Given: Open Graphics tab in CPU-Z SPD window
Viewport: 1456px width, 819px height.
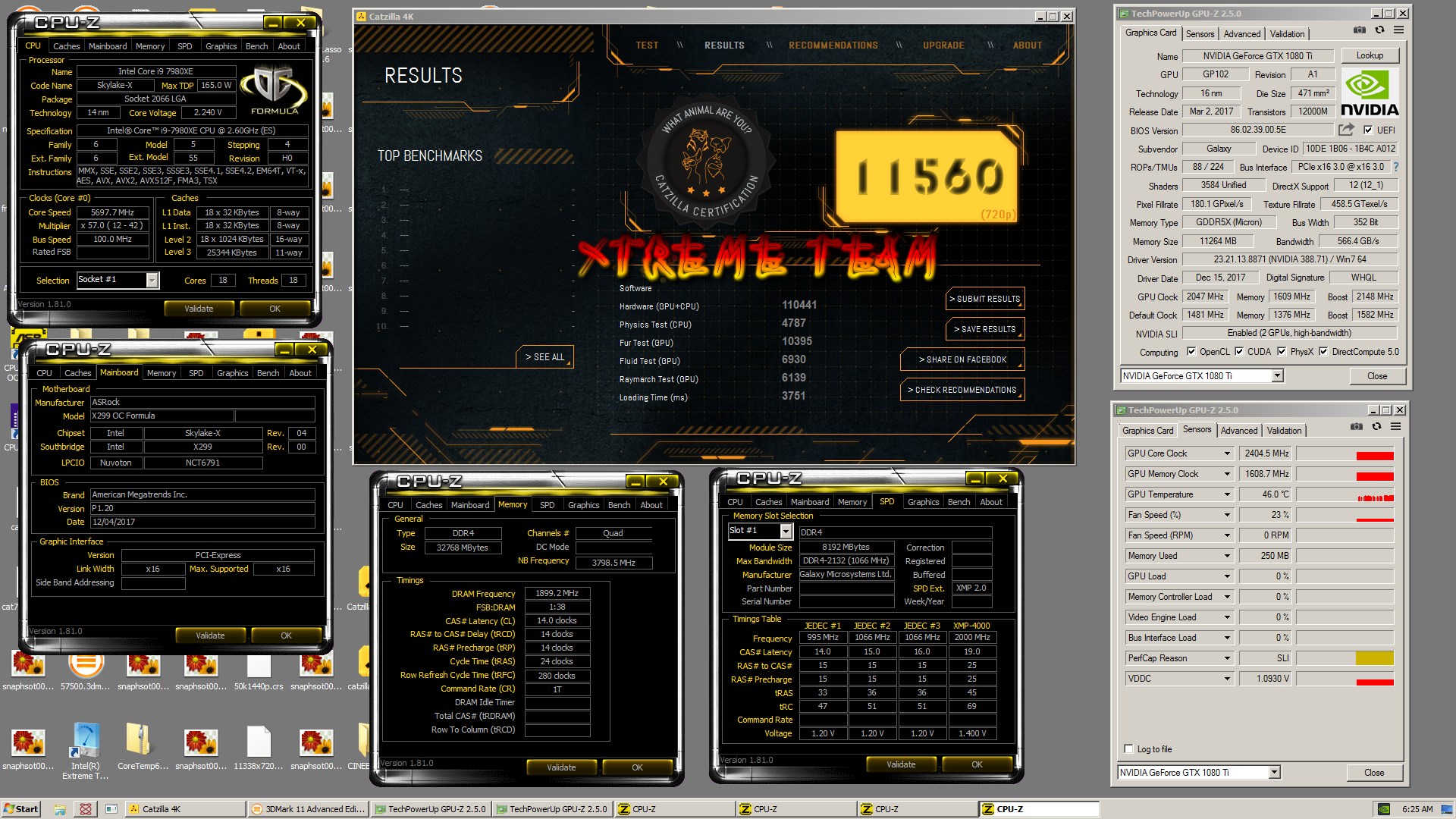Looking at the screenshot, I should tap(923, 502).
